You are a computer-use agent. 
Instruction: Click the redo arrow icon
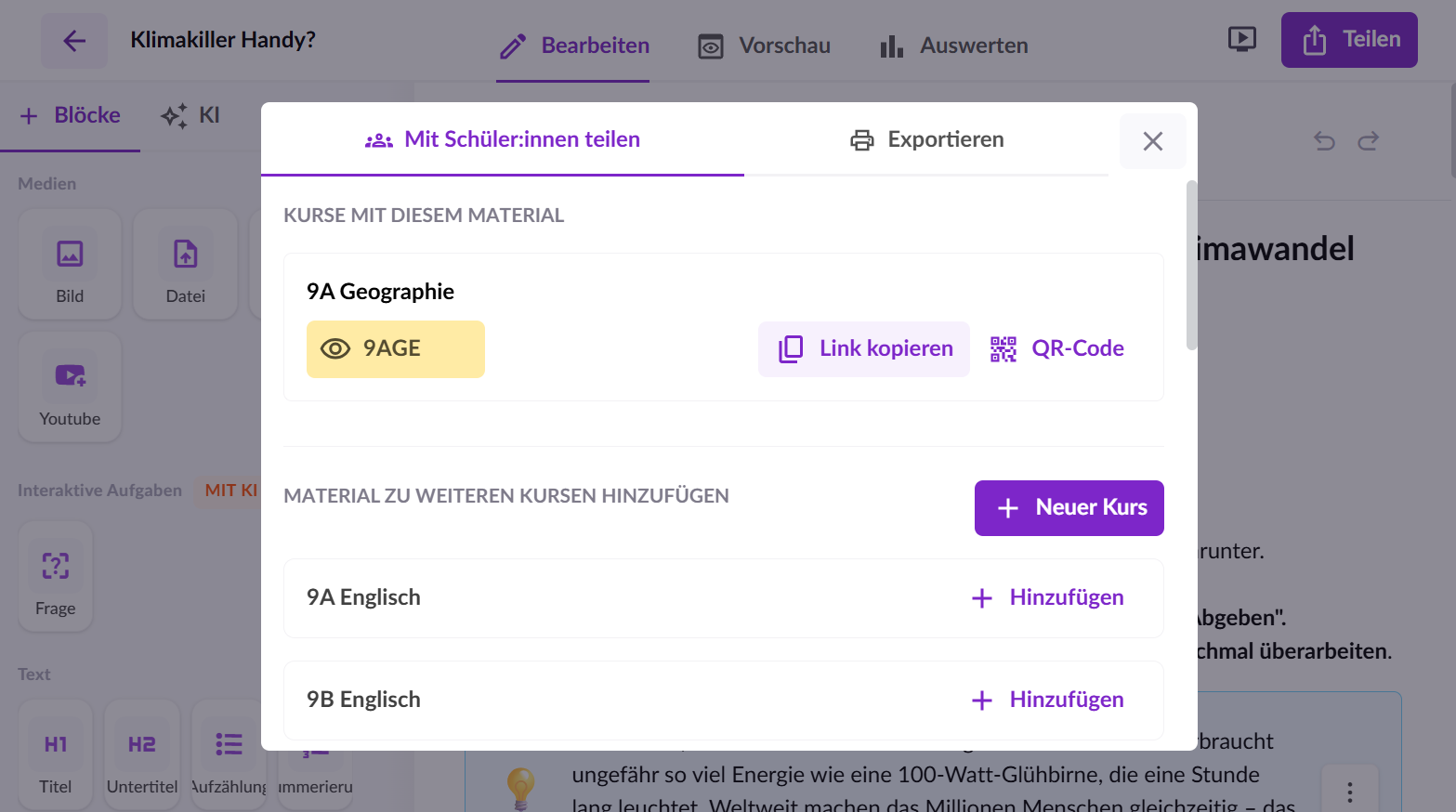(x=1368, y=141)
